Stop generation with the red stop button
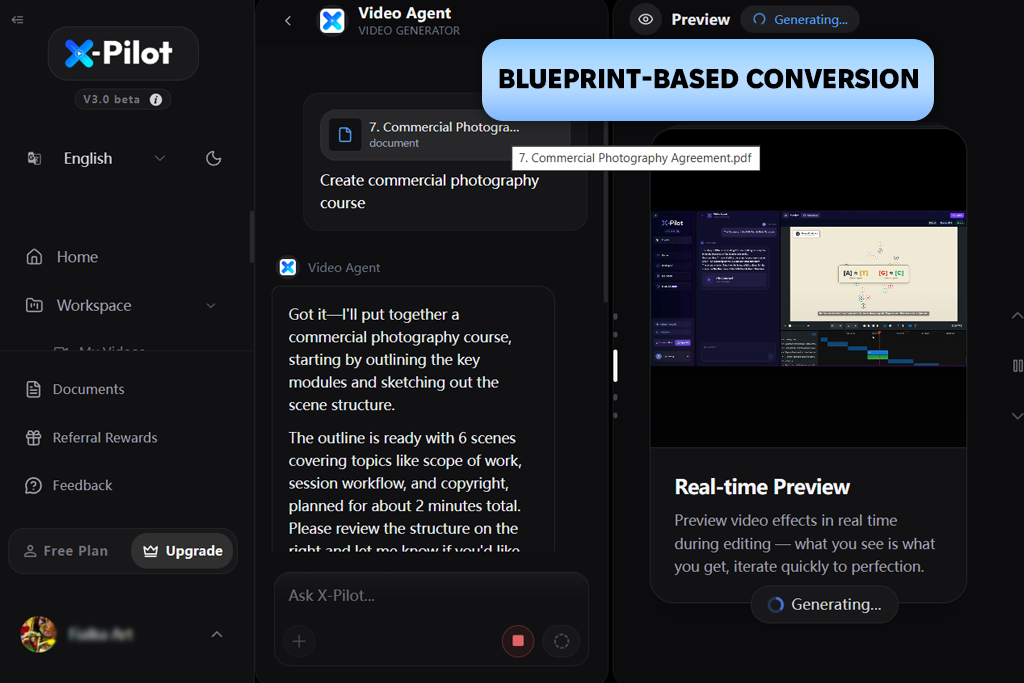 click(518, 641)
